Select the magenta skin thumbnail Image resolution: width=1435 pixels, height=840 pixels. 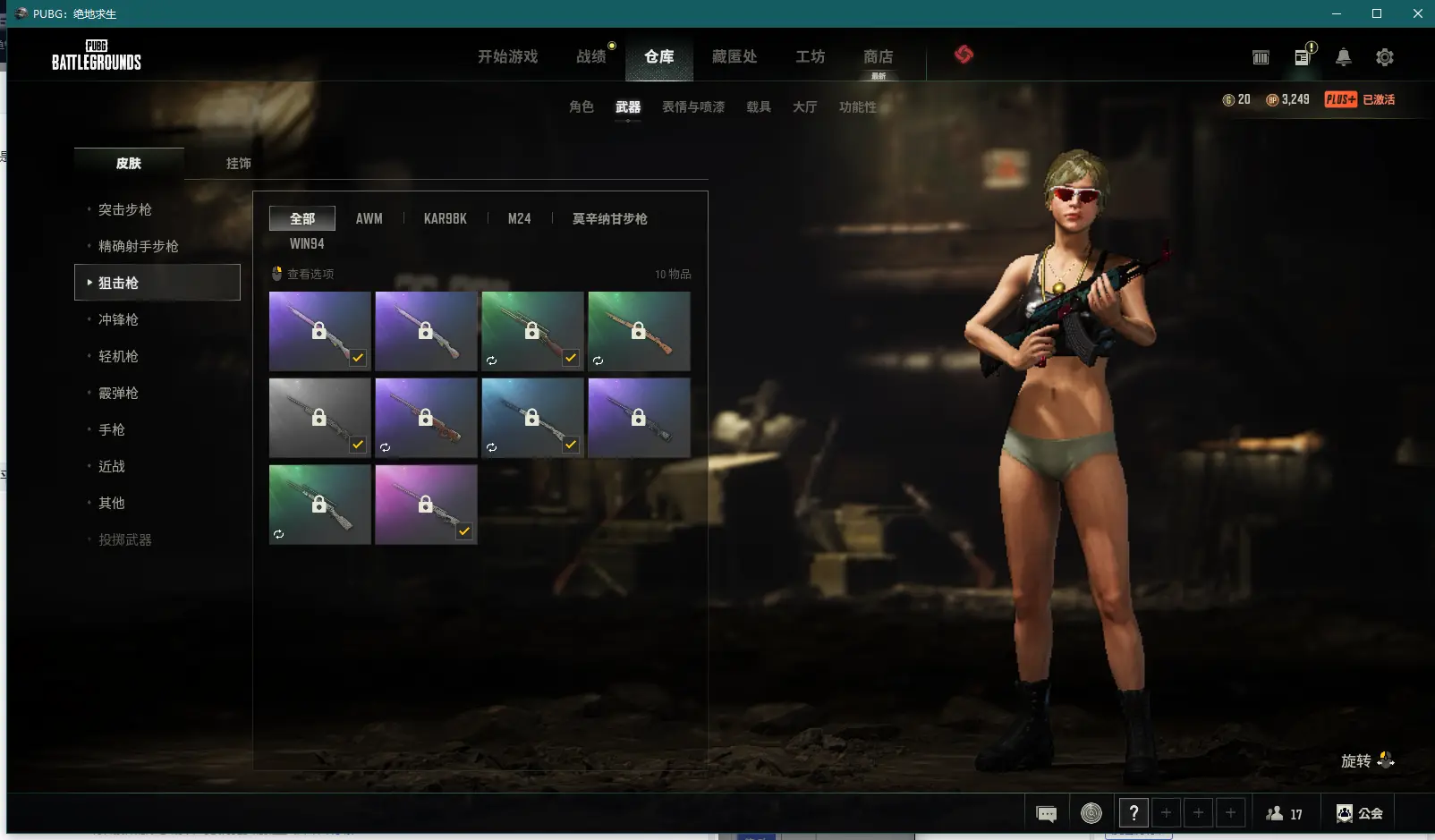pos(427,505)
